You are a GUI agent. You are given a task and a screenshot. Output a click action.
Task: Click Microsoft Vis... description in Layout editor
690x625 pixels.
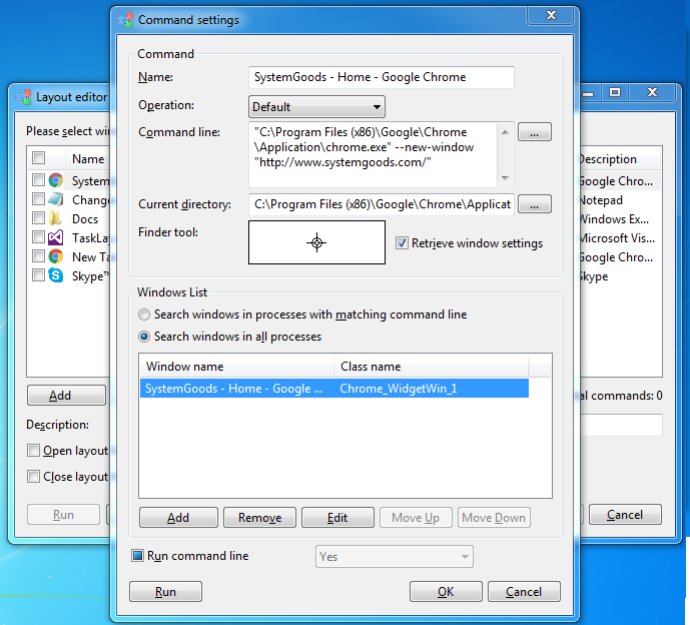point(617,238)
